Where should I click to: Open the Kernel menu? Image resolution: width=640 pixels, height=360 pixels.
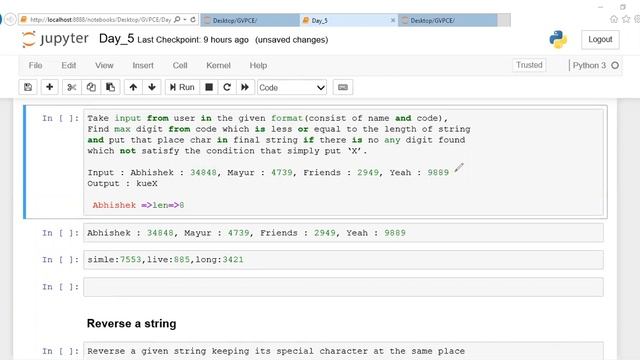(218, 65)
